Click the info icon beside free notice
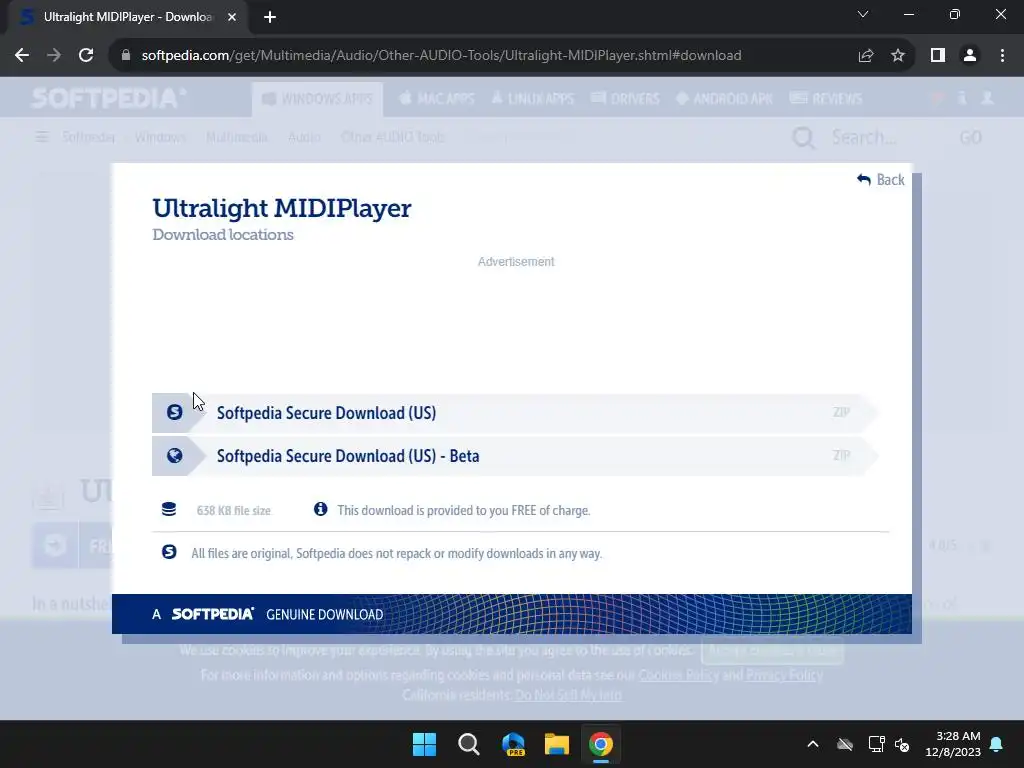 [320, 509]
